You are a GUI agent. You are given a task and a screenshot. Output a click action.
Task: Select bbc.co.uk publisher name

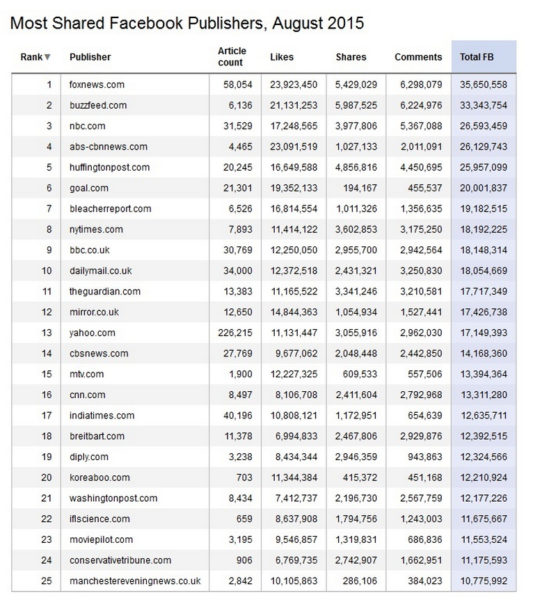point(90,250)
